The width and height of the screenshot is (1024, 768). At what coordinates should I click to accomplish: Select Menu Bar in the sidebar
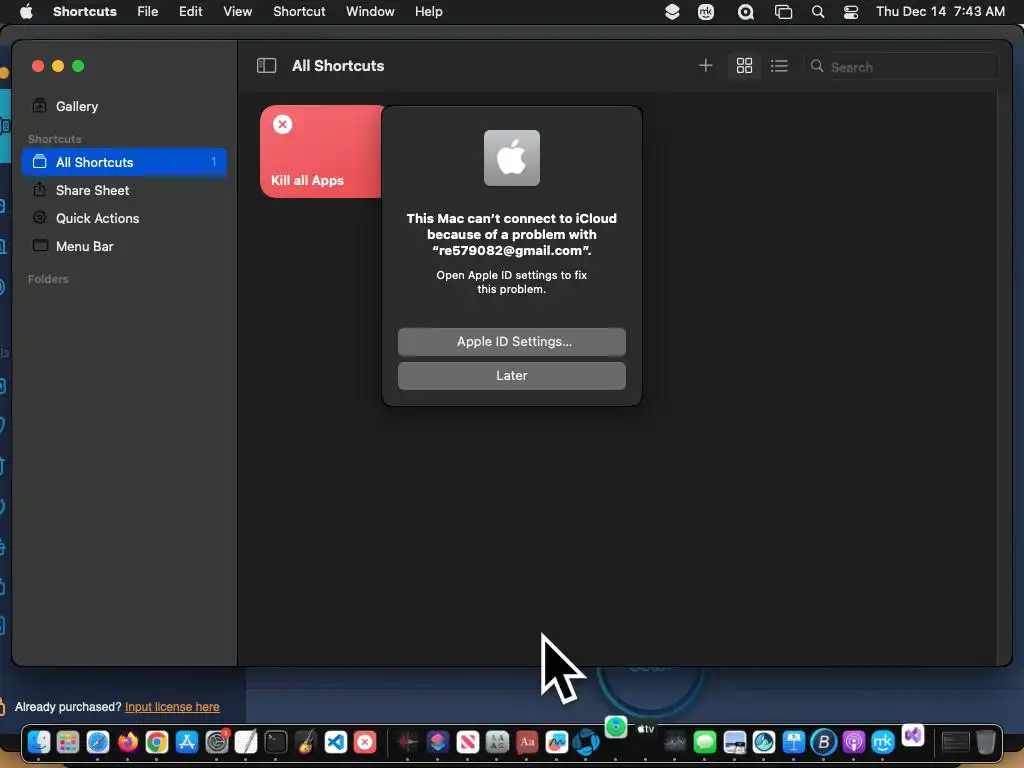point(125,246)
